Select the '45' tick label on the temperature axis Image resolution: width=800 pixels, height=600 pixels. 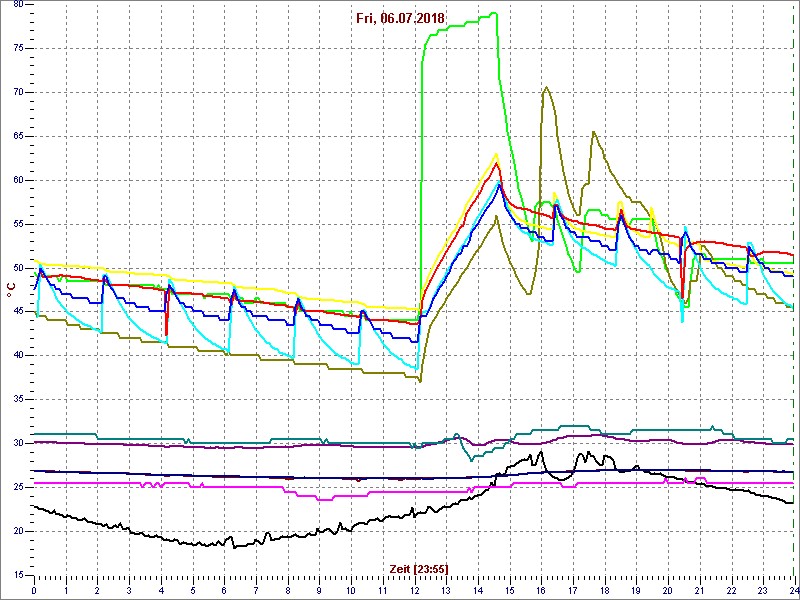coord(16,312)
